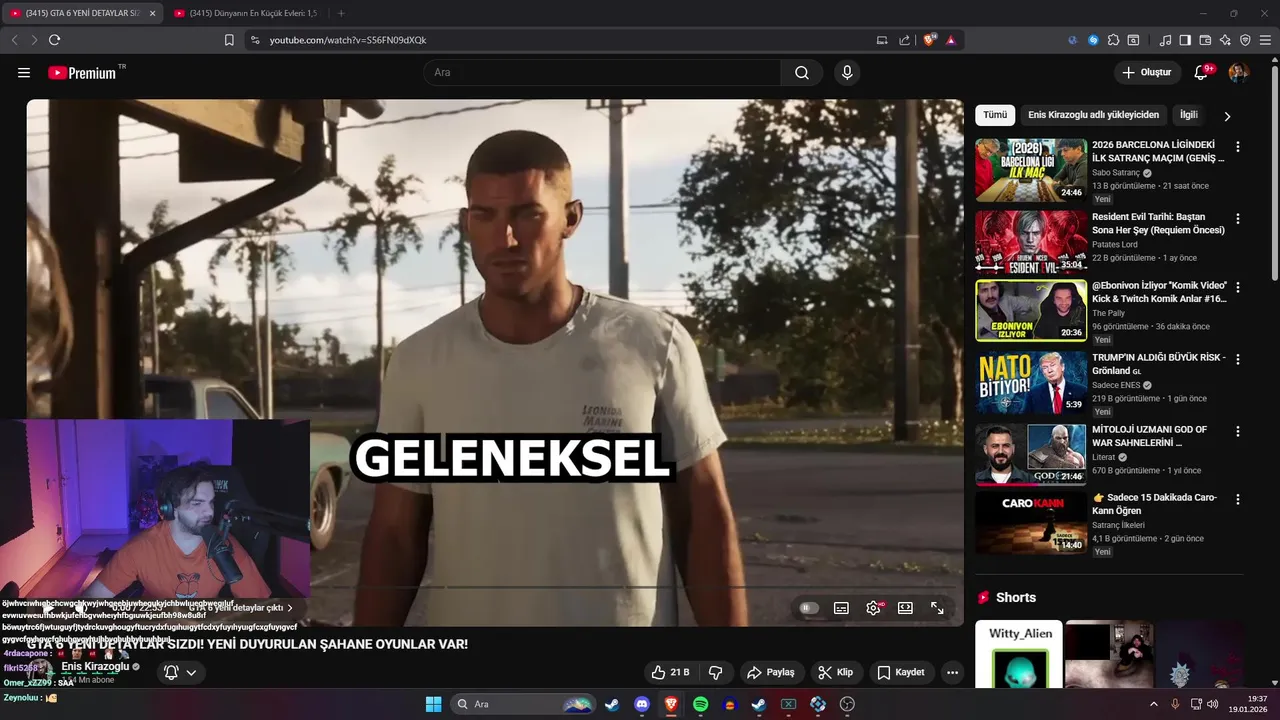Screen dimensions: 1280x720
Task: Start voice search with microphone
Action: point(847,73)
